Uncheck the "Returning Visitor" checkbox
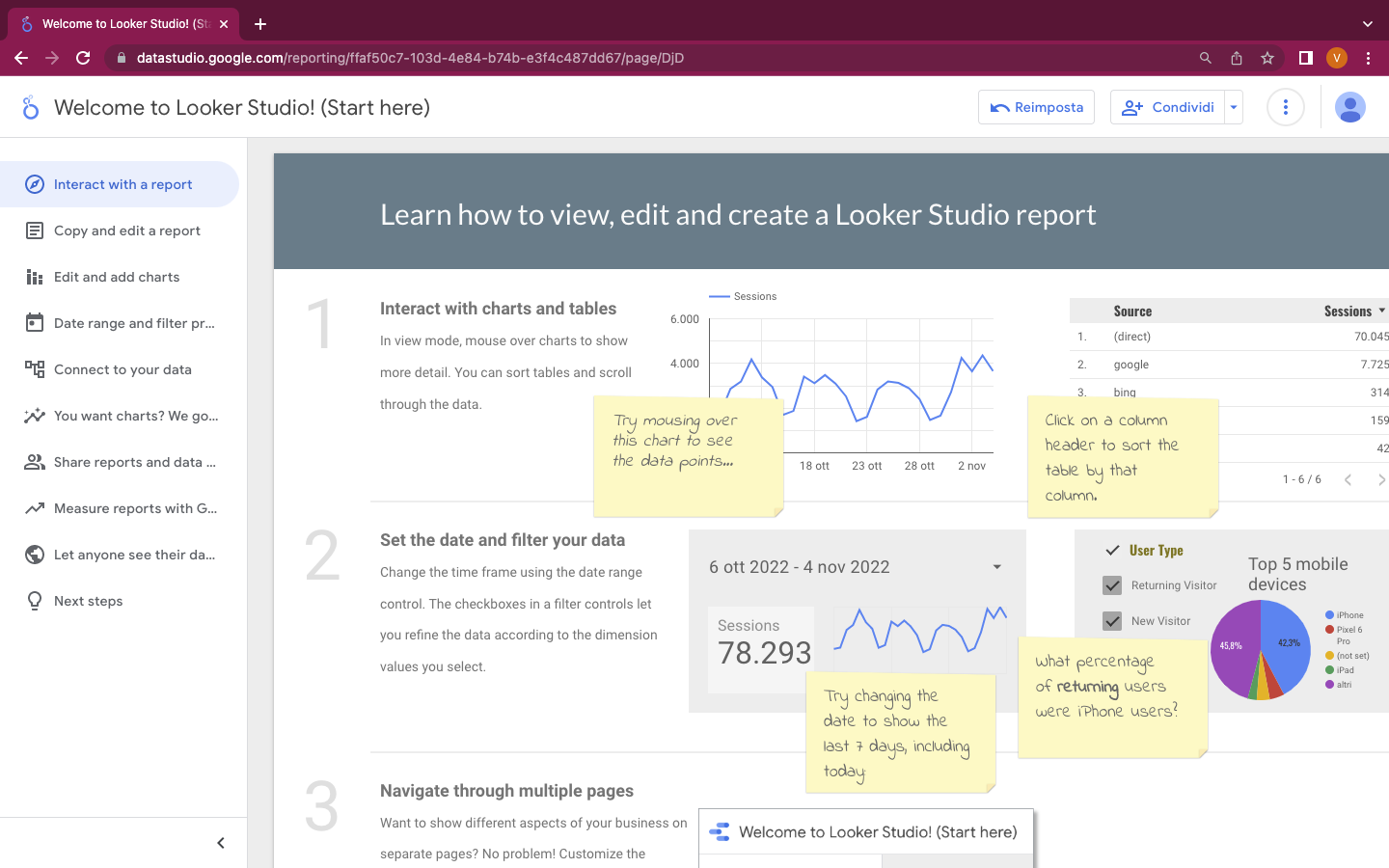Image resolution: width=1389 pixels, height=868 pixels. (x=1112, y=585)
